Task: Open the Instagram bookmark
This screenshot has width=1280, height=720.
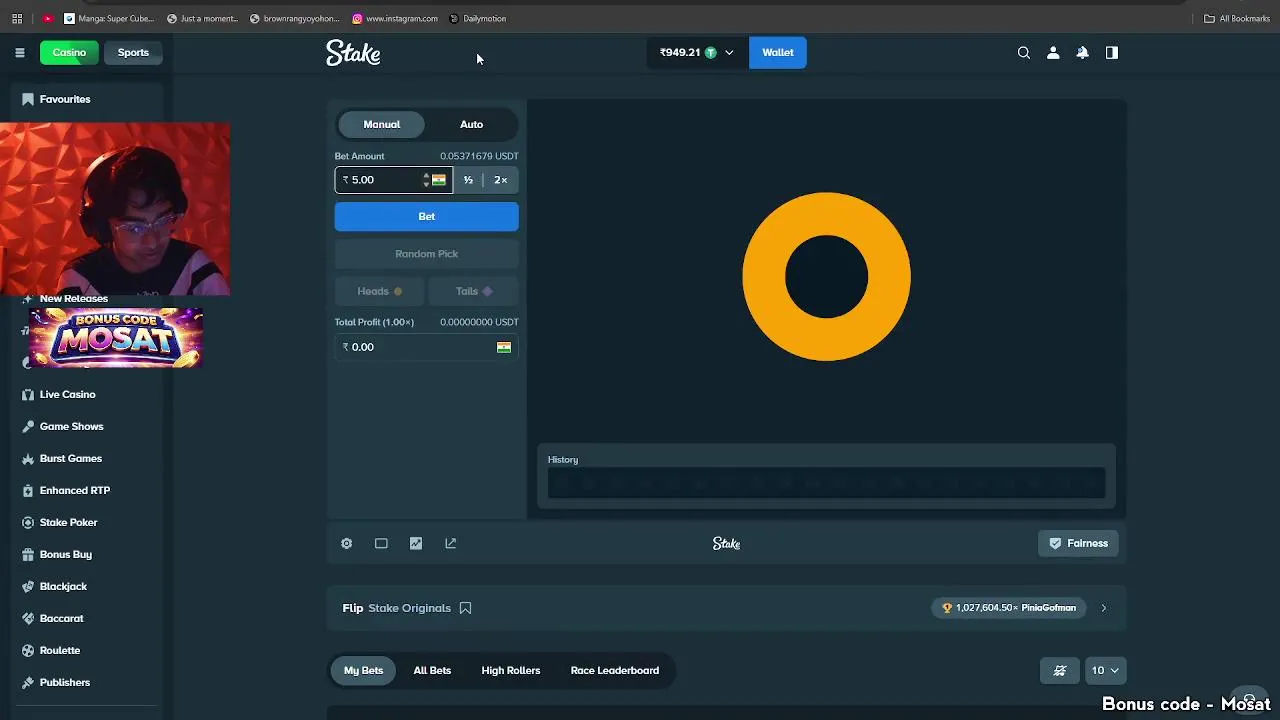Action: tap(395, 18)
